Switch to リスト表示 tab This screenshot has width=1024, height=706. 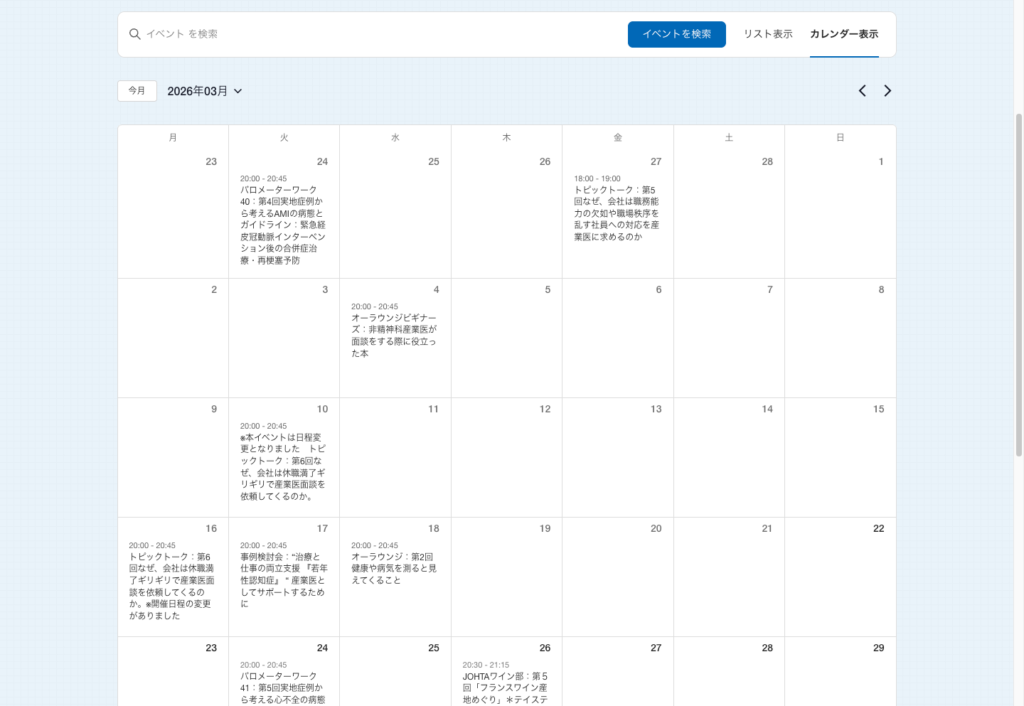tap(767, 34)
